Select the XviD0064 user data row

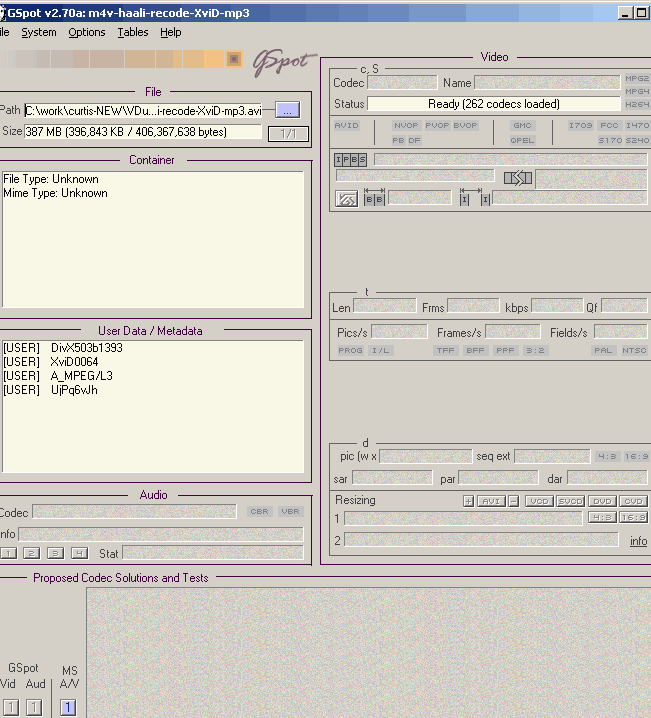click(x=50, y=362)
